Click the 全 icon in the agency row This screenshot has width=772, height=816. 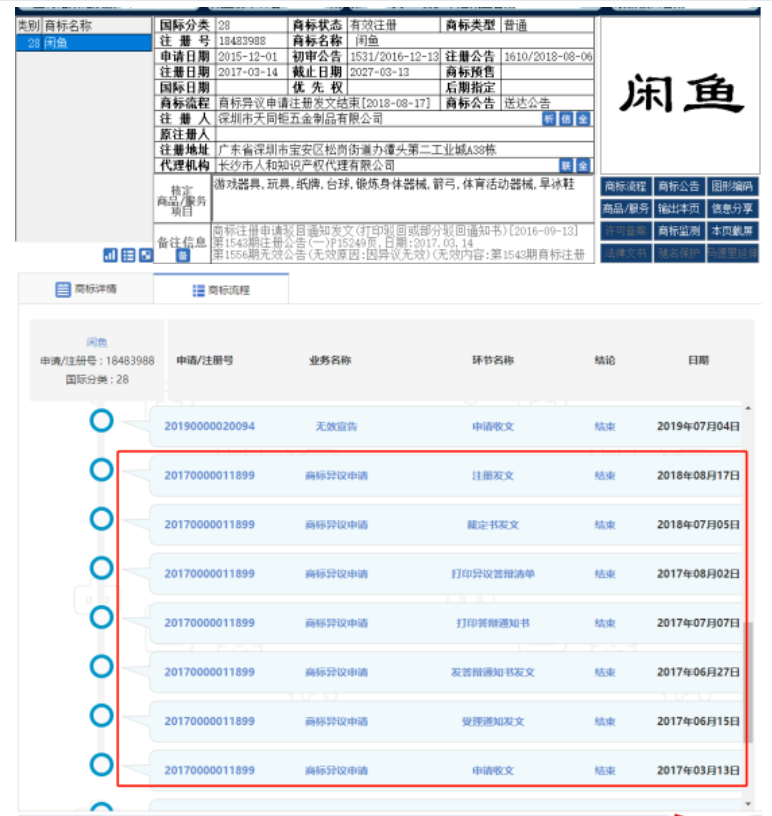coord(583,166)
